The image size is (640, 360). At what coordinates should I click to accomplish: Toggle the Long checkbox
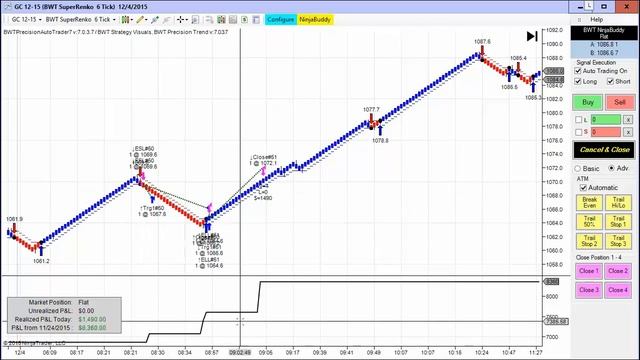click(x=578, y=81)
